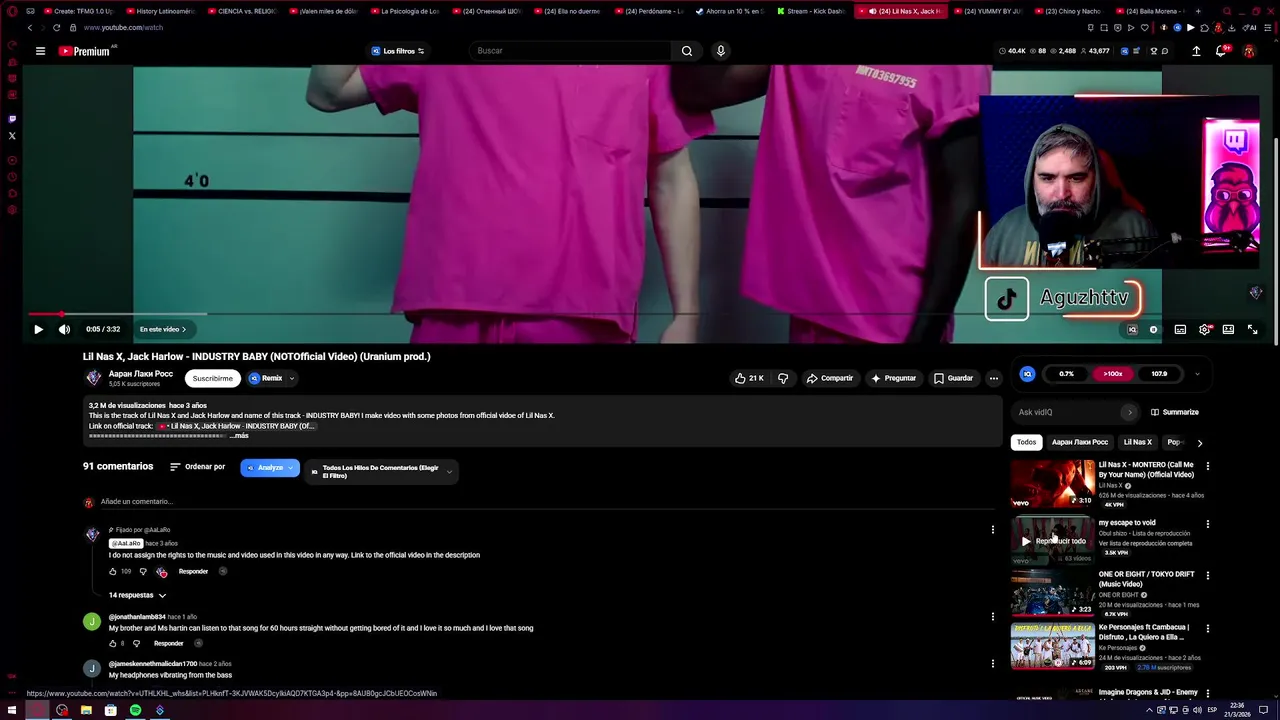Switch to 'Stream - Kick Dashboard' browser tab
Screen dimensions: 1280x720
pos(810,11)
